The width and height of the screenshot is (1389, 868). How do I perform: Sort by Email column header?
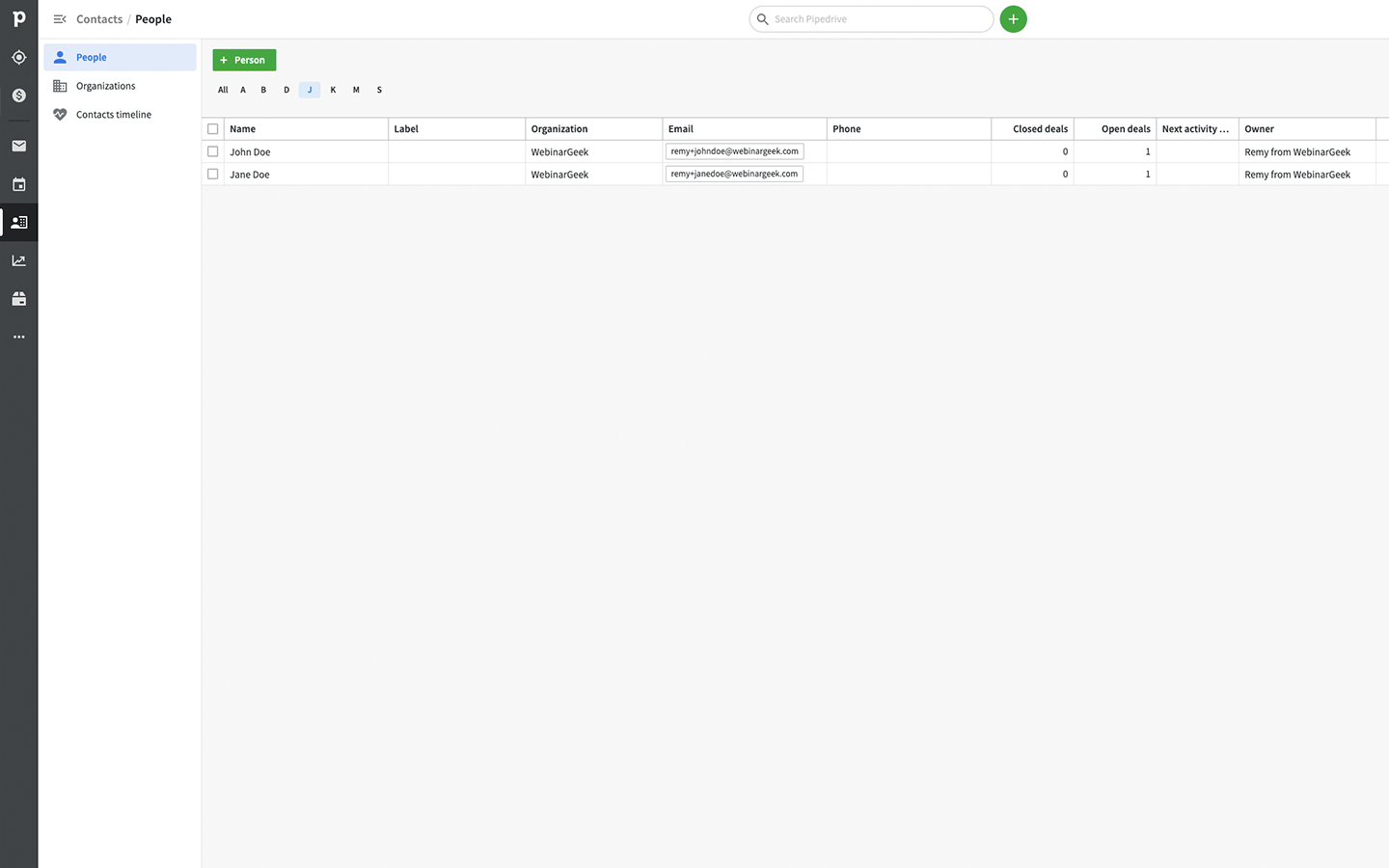[x=745, y=129]
